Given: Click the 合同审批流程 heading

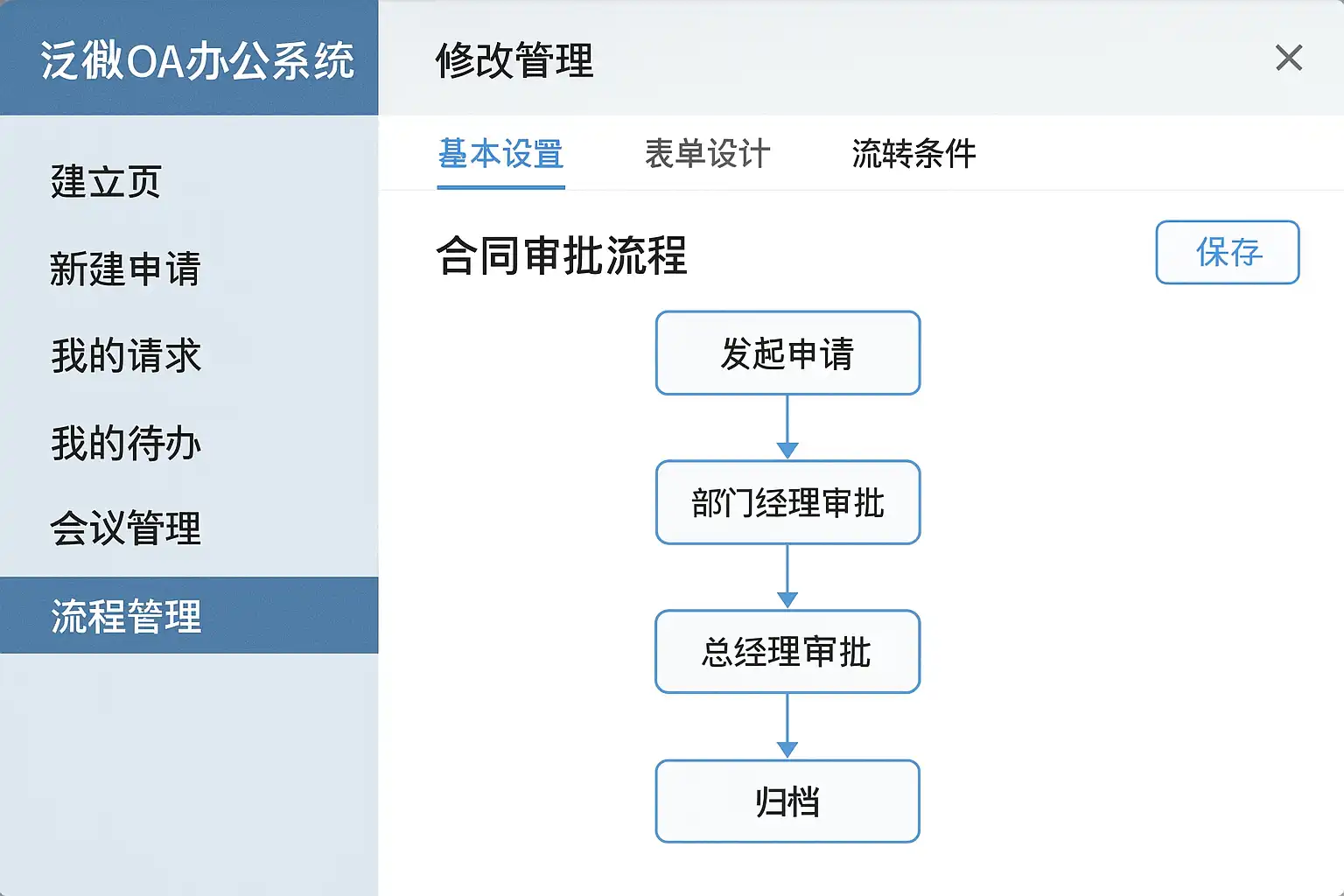Looking at the screenshot, I should (562, 256).
